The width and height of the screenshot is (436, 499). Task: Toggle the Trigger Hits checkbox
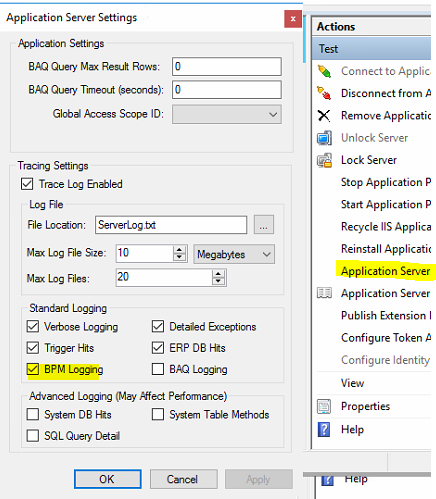(33, 348)
